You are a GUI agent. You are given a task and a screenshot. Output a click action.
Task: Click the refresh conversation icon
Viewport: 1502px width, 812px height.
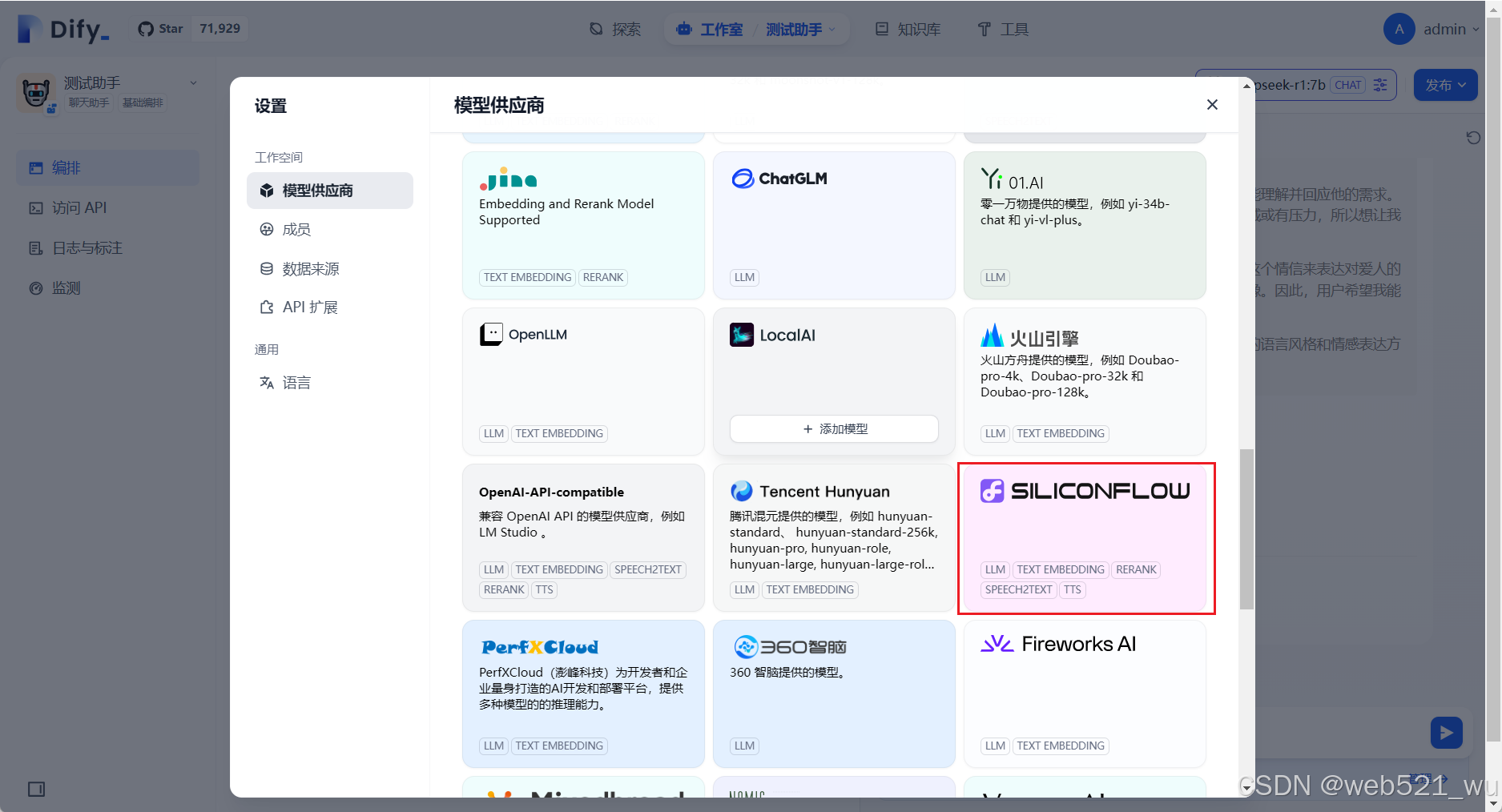1472,138
